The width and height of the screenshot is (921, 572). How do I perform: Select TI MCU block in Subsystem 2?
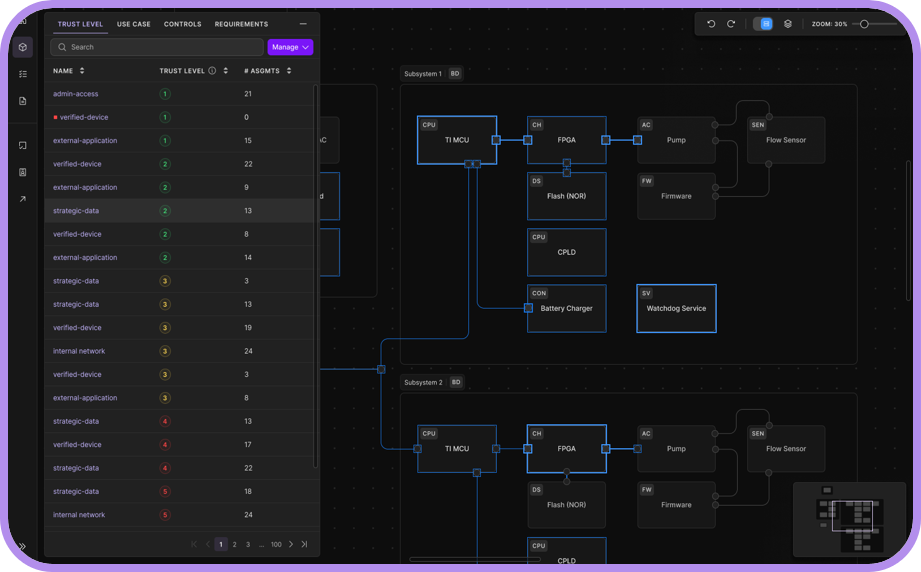(457, 449)
